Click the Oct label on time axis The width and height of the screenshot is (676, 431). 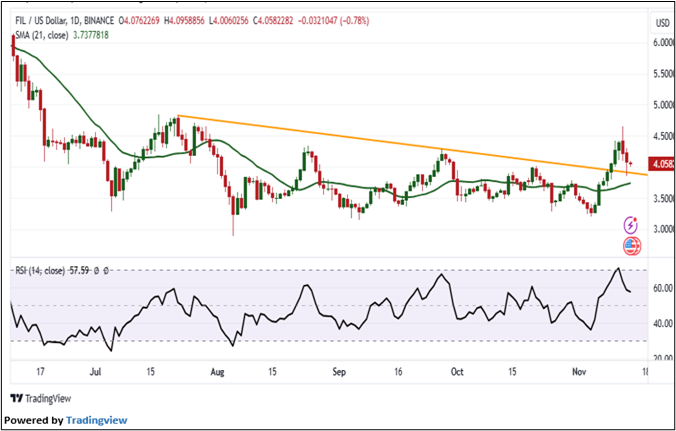click(x=457, y=372)
